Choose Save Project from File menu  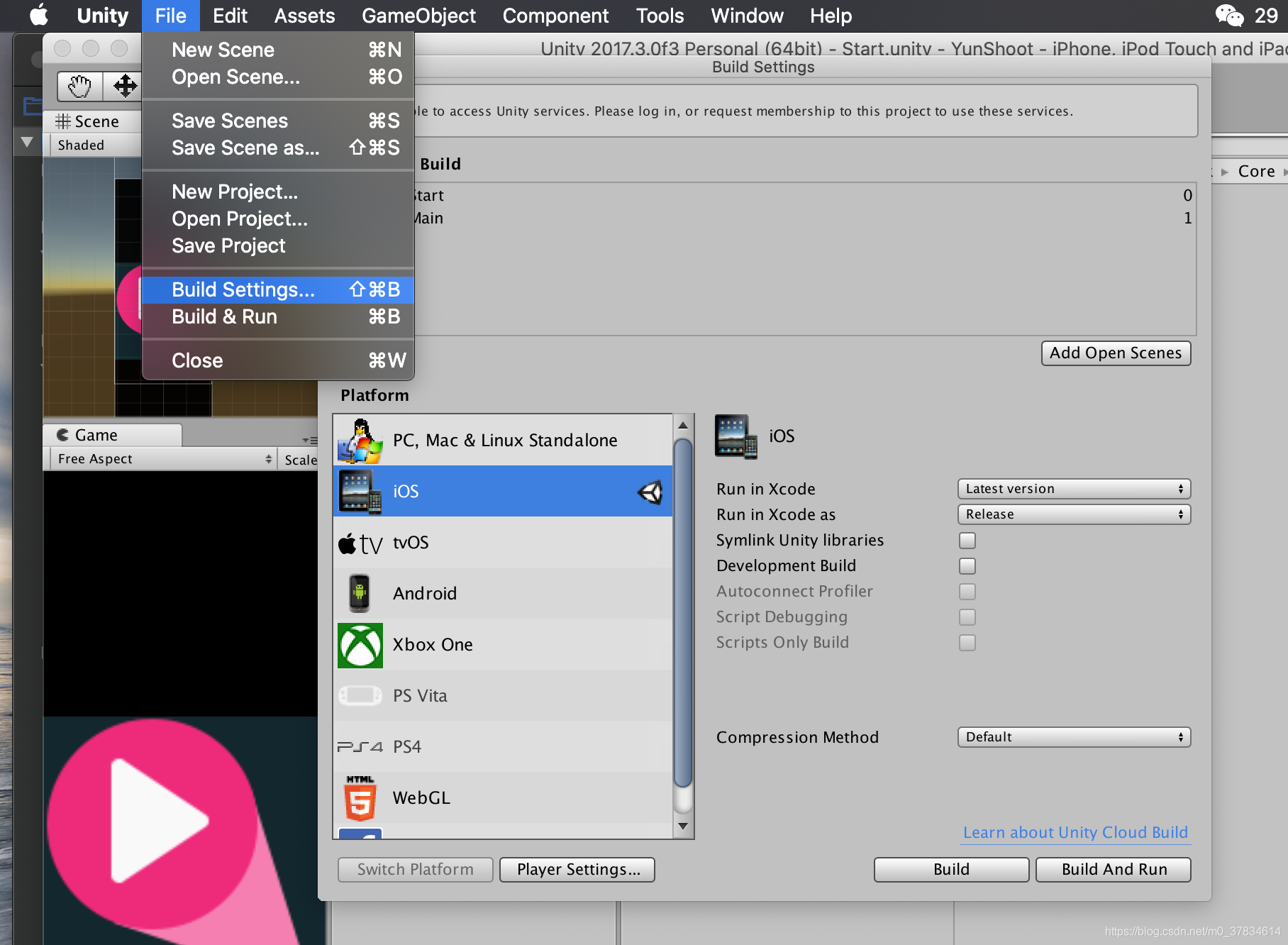tap(278, 245)
